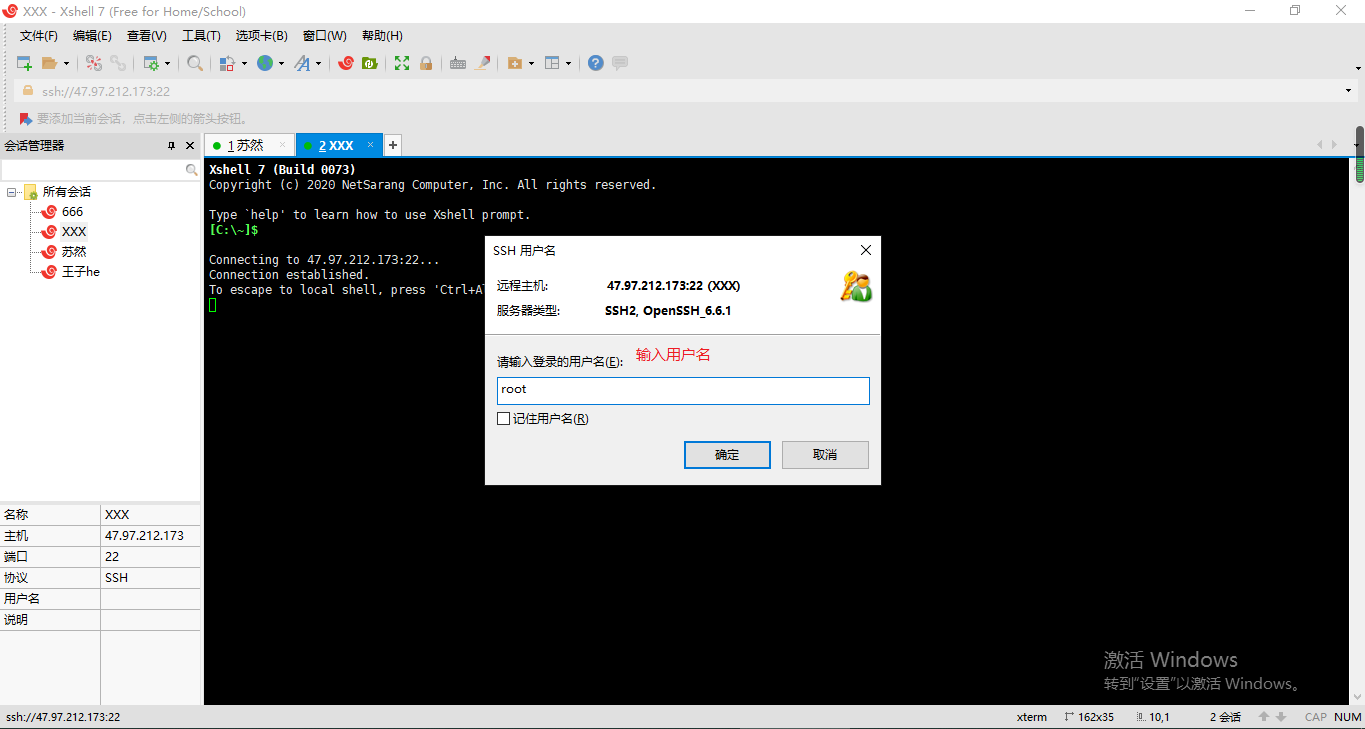Close the SSH 用户名 dialog
Viewport: 1365px width, 729px height.
point(866,250)
